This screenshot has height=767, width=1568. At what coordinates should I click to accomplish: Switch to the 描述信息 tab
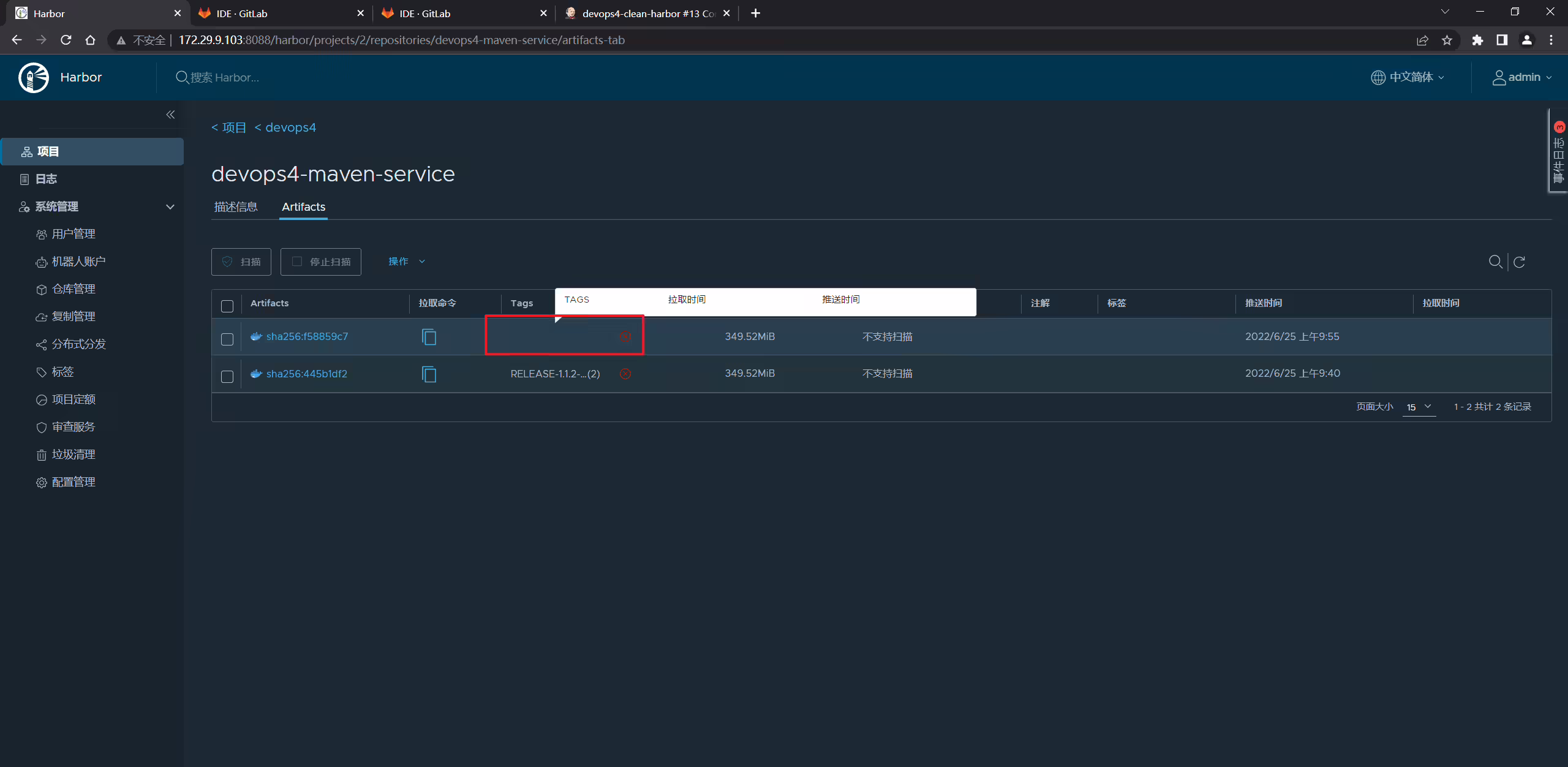[236, 207]
